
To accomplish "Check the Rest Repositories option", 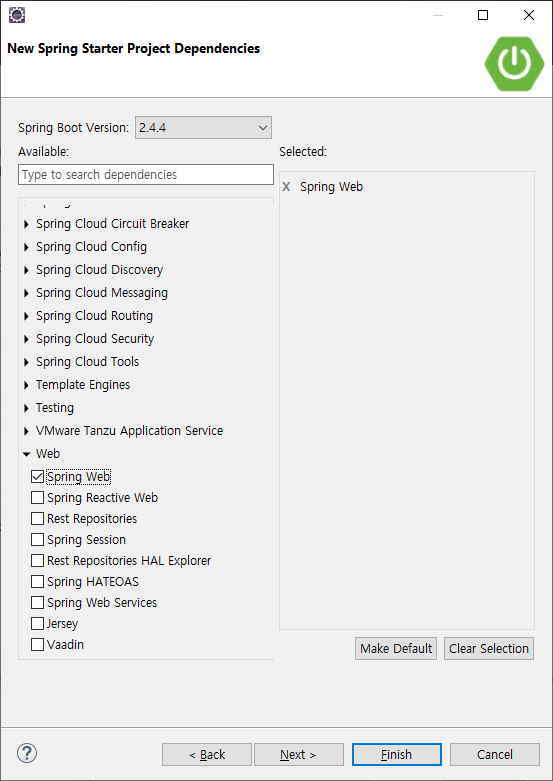I will coord(37,519).
